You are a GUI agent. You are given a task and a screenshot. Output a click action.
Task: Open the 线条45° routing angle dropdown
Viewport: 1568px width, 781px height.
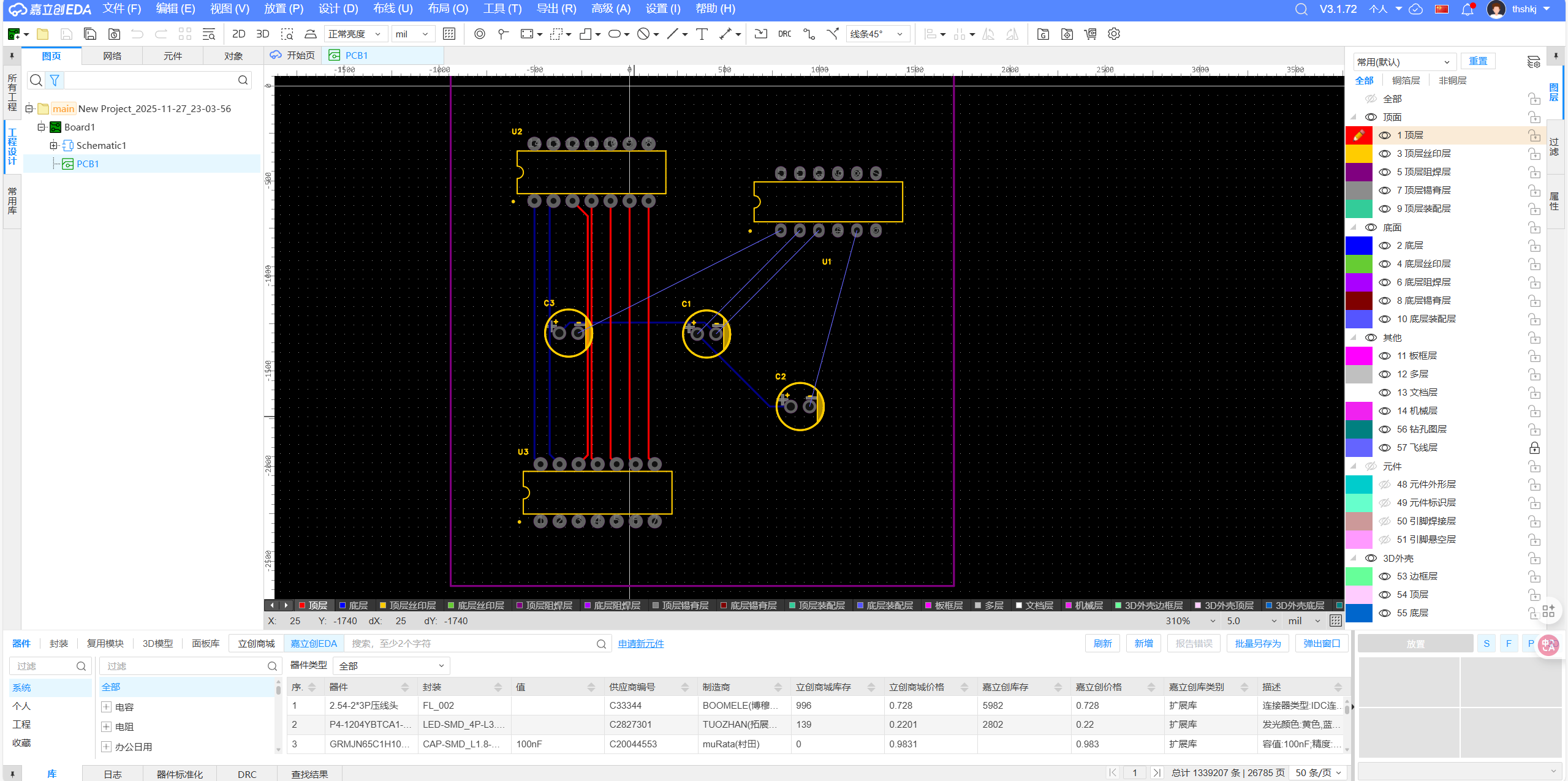pos(877,34)
